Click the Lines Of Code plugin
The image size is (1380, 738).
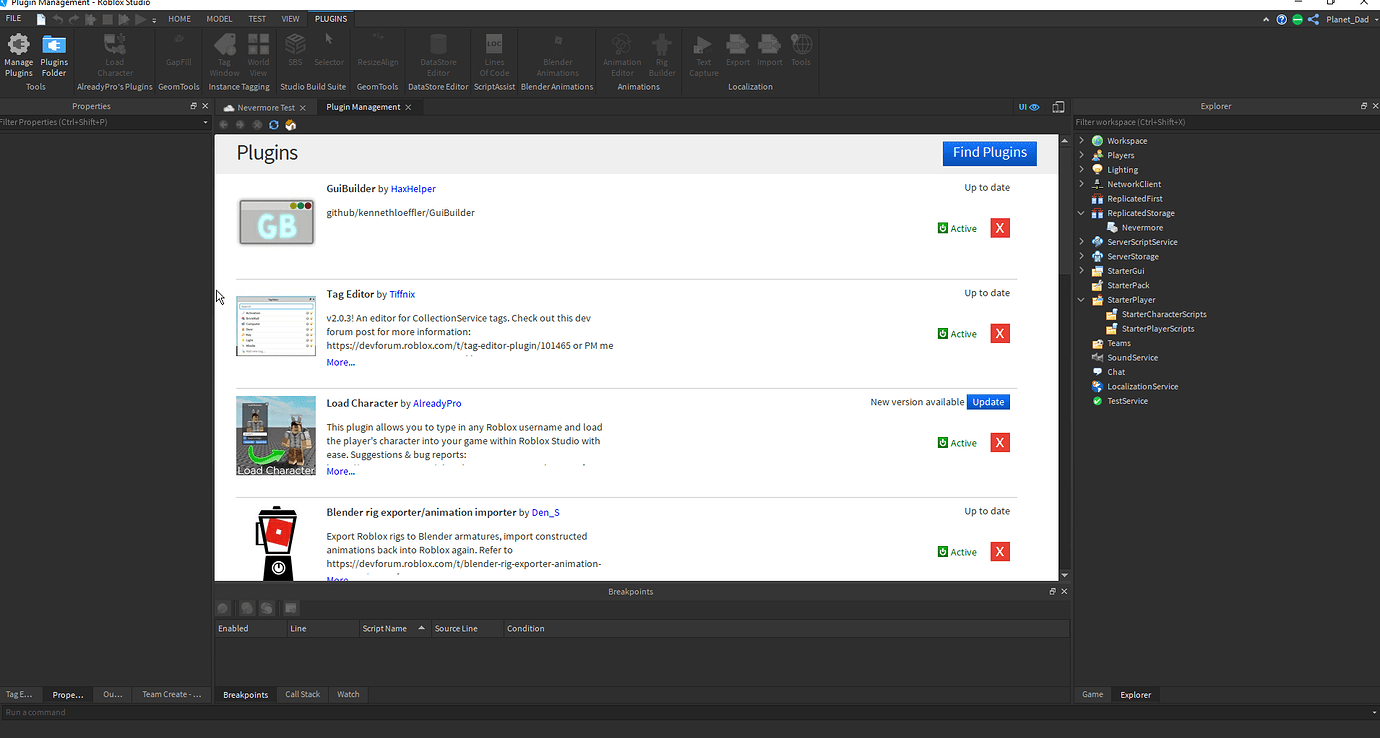click(x=494, y=55)
